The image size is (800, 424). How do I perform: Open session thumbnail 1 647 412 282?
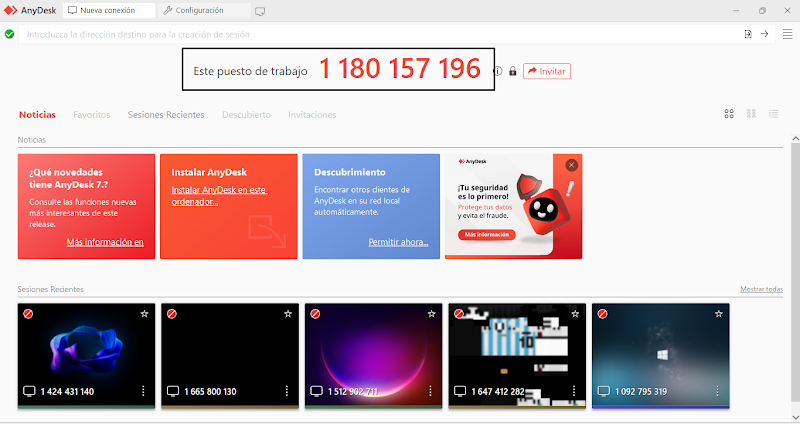pos(517,356)
